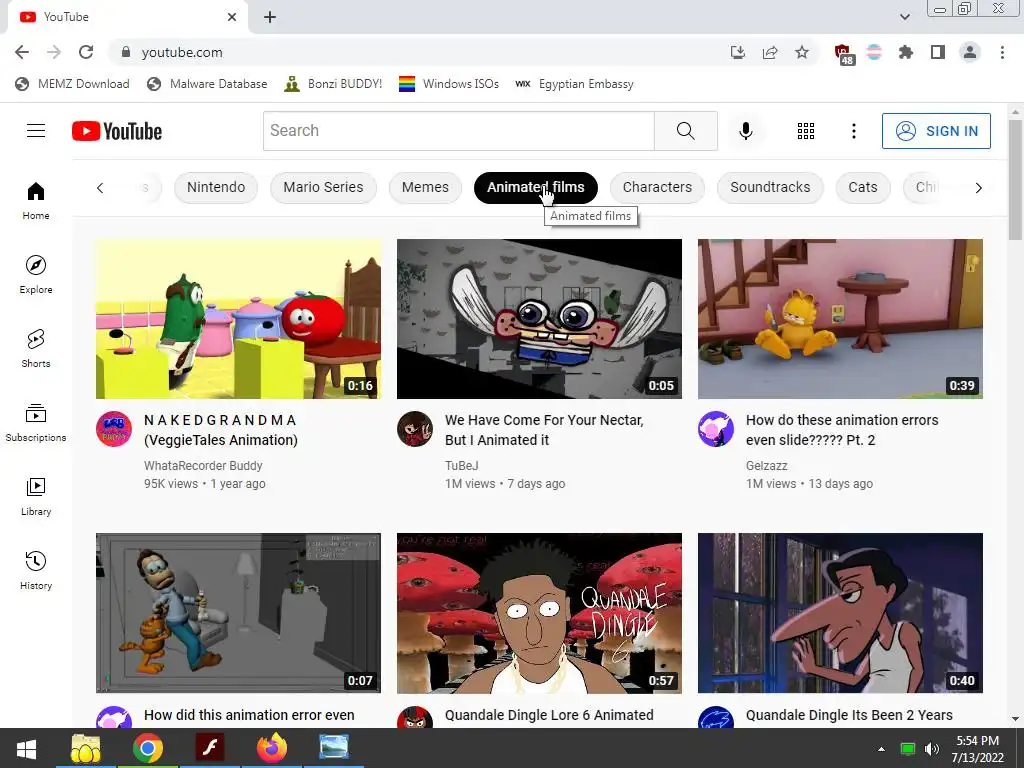Screen dimensions: 1024x768
Task: Click the search magnifier button
Action: (686, 131)
